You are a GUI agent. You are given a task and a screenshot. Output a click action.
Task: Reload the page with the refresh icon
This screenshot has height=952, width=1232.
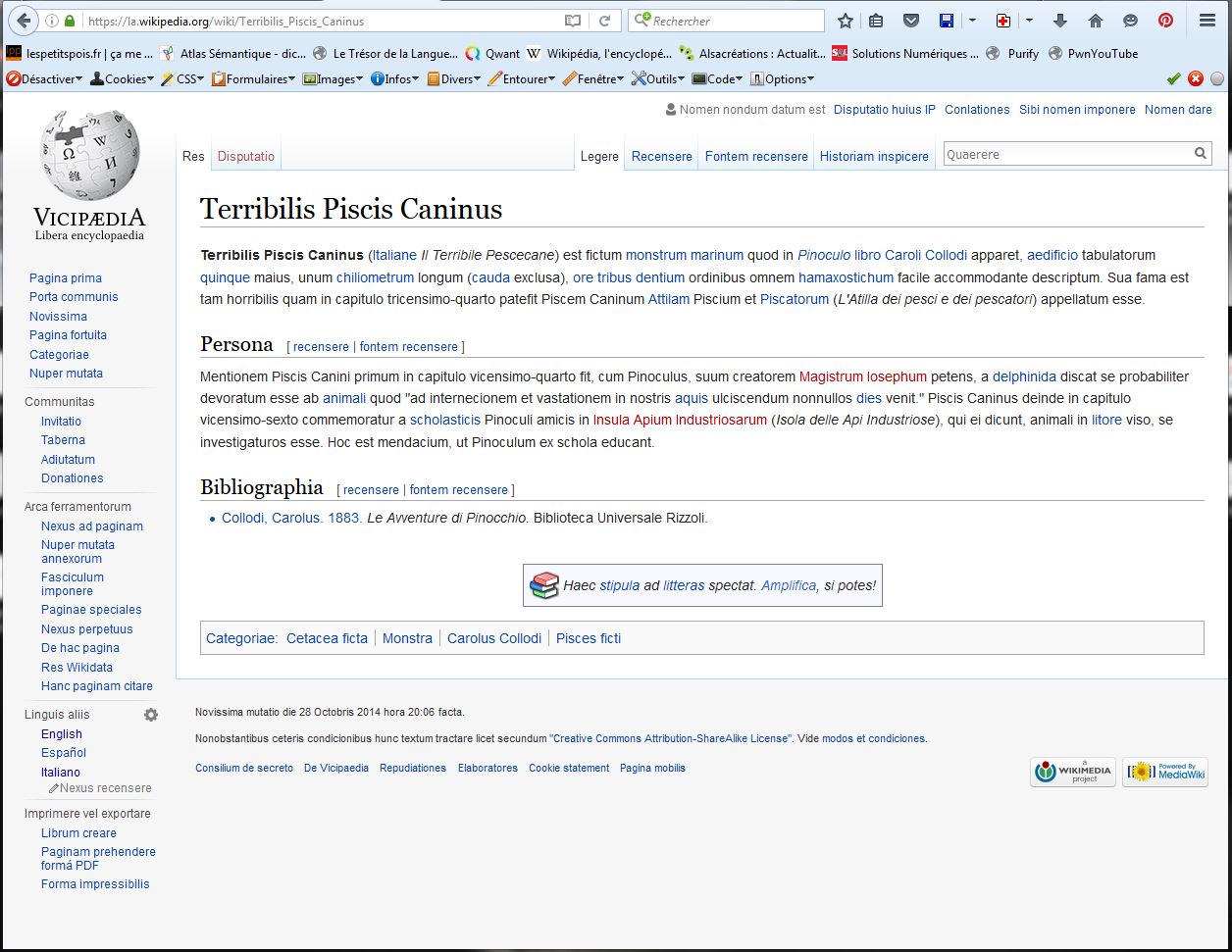[605, 21]
